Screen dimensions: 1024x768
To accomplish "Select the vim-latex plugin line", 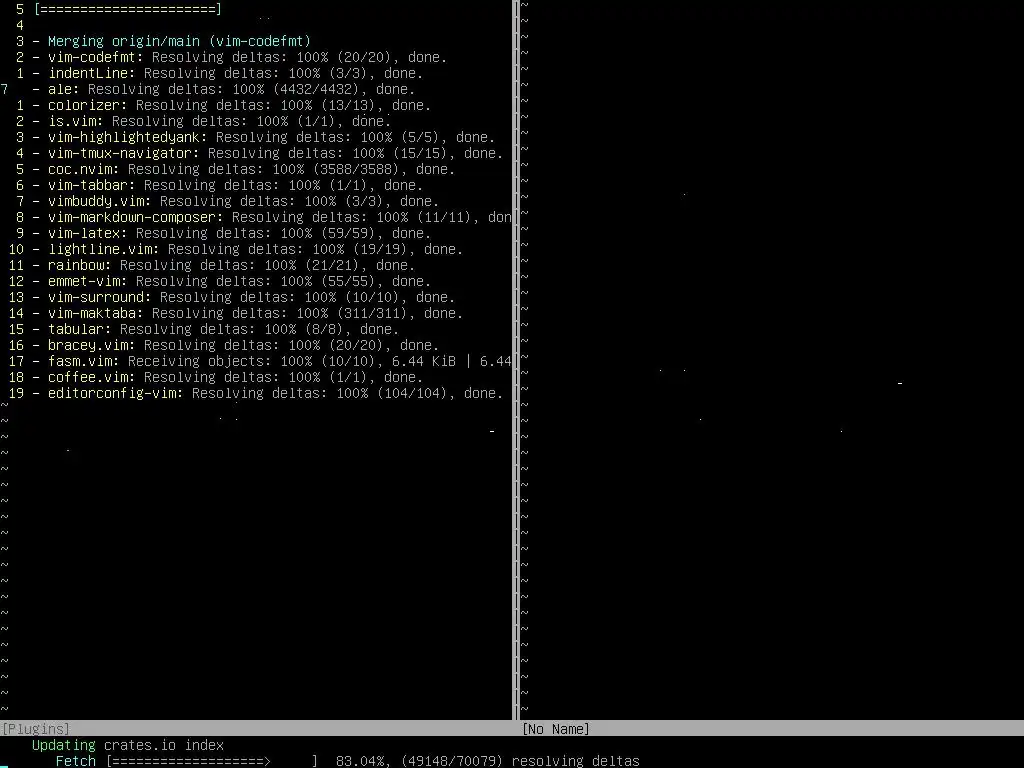I will 231,233.
